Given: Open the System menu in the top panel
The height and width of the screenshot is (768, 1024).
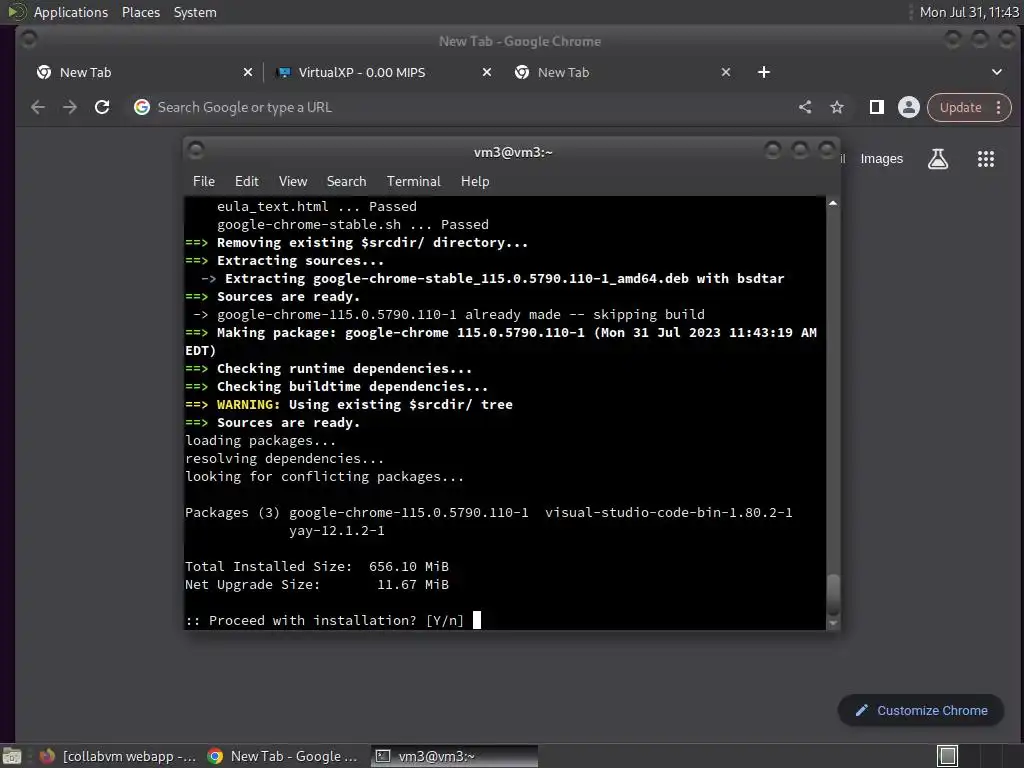Looking at the screenshot, I should pos(195,12).
